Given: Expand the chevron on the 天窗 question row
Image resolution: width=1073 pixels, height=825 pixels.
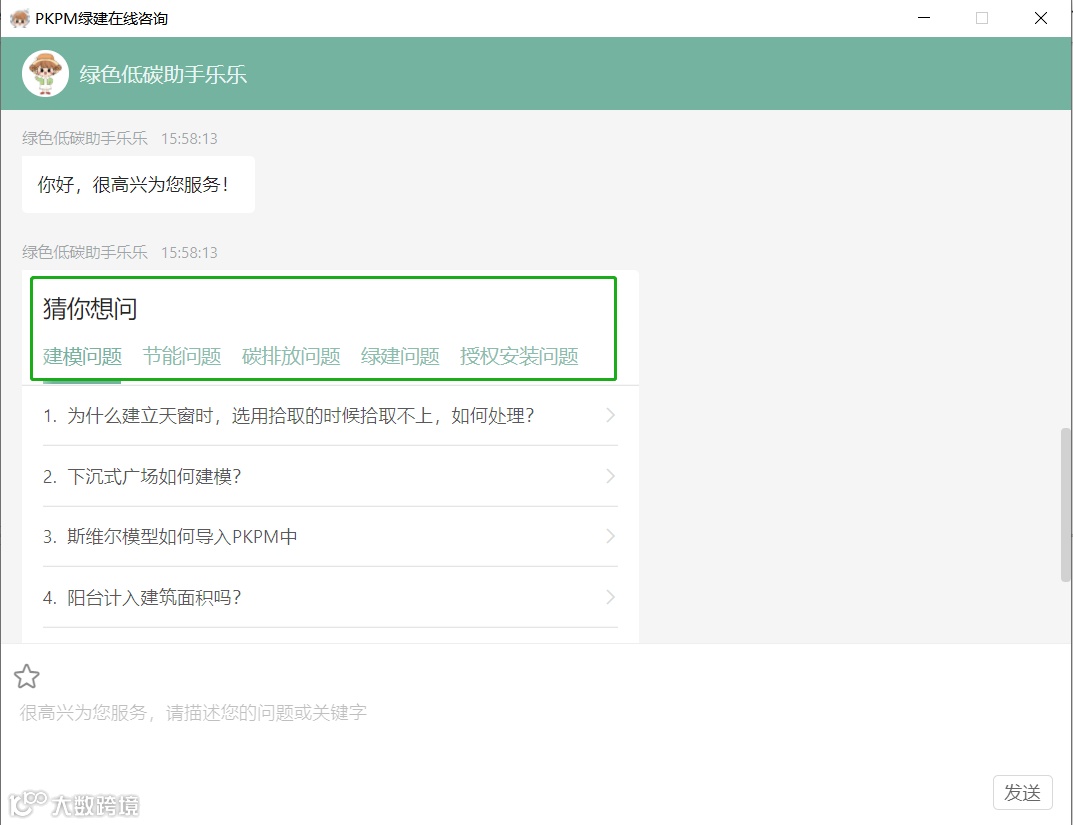Looking at the screenshot, I should (x=610, y=415).
